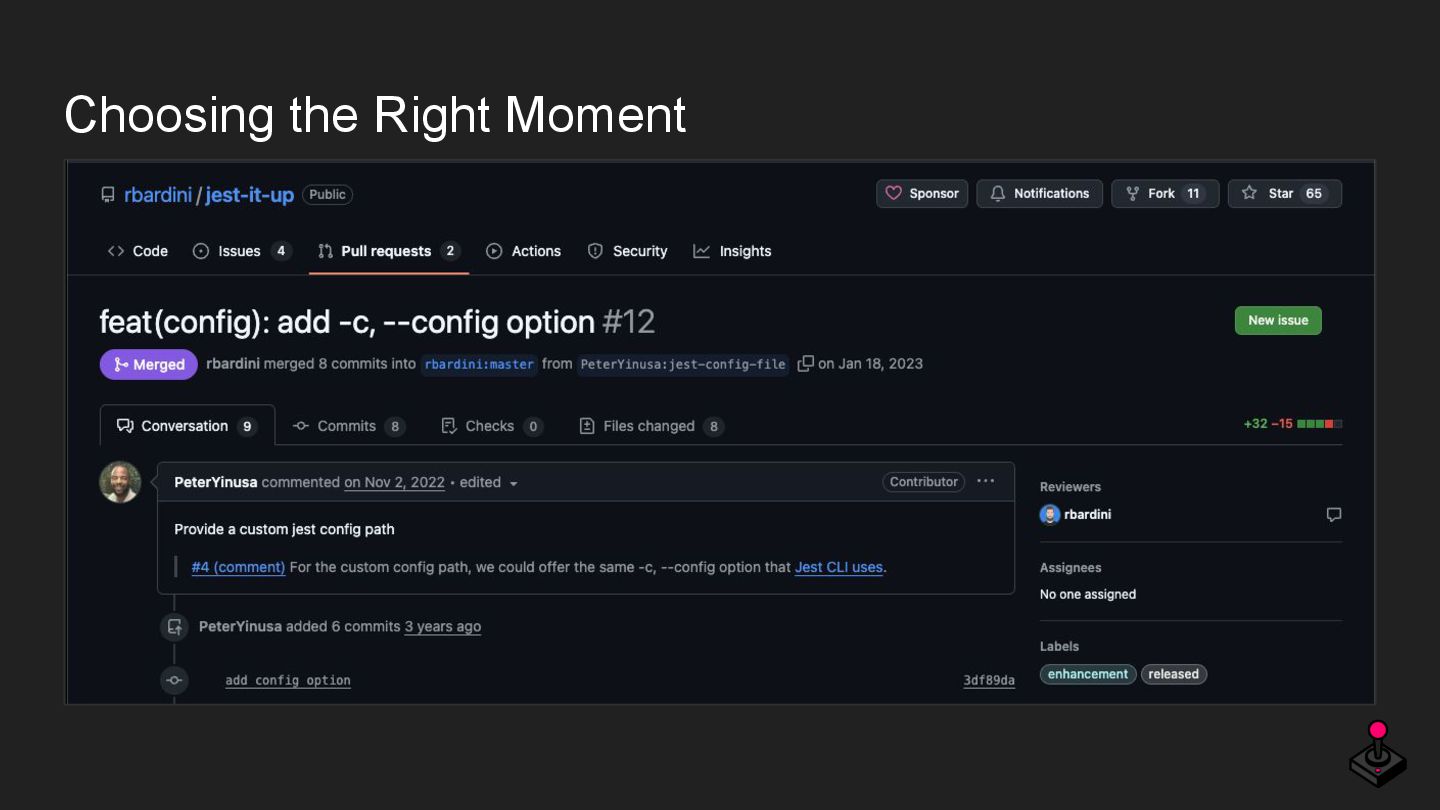Click the enhancement label
The height and width of the screenshot is (810, 1440).
pos(1088,674)
